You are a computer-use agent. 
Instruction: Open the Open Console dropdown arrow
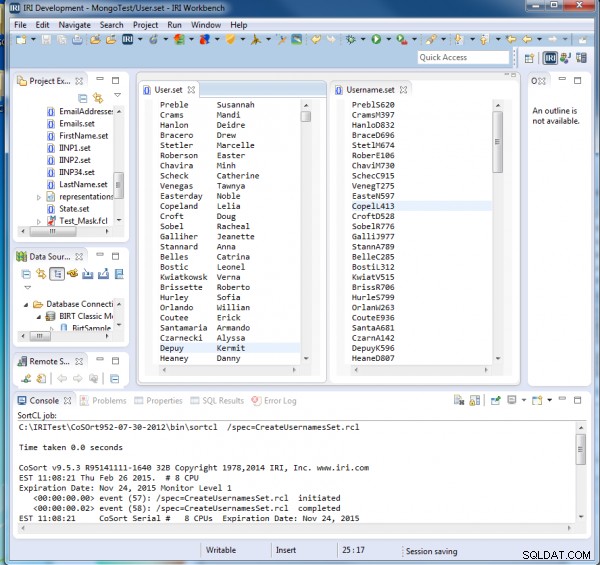point(549,401)
